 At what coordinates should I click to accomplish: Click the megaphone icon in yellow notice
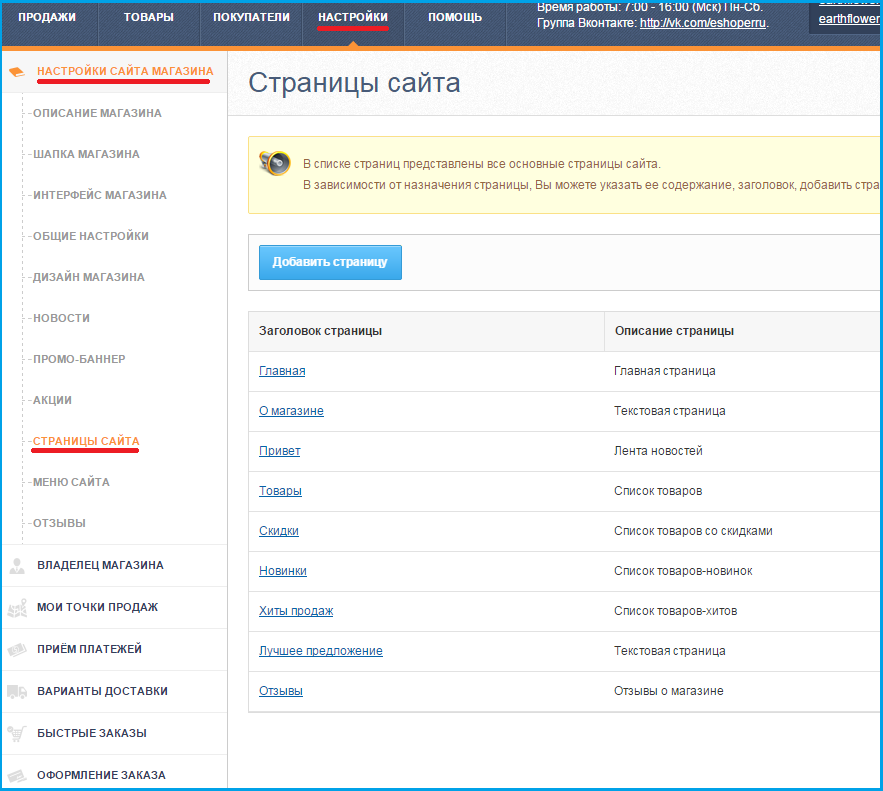click(x=274, y=163)
